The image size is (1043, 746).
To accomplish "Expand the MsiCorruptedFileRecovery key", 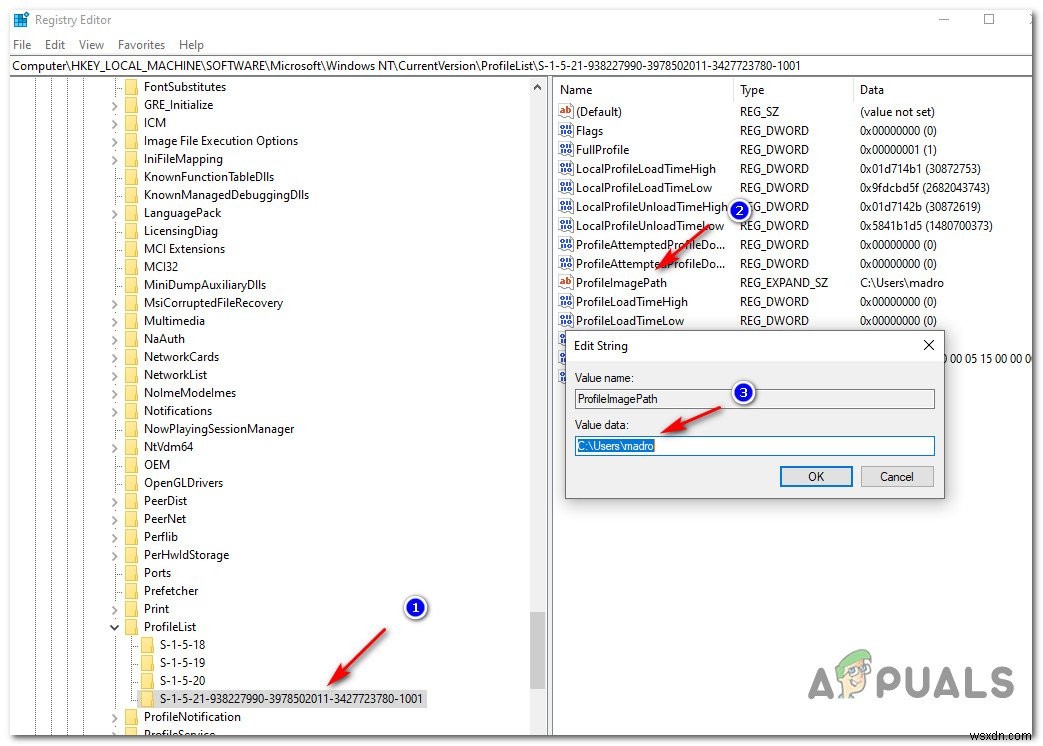I will pyautogui.click(x=114, y=303).
